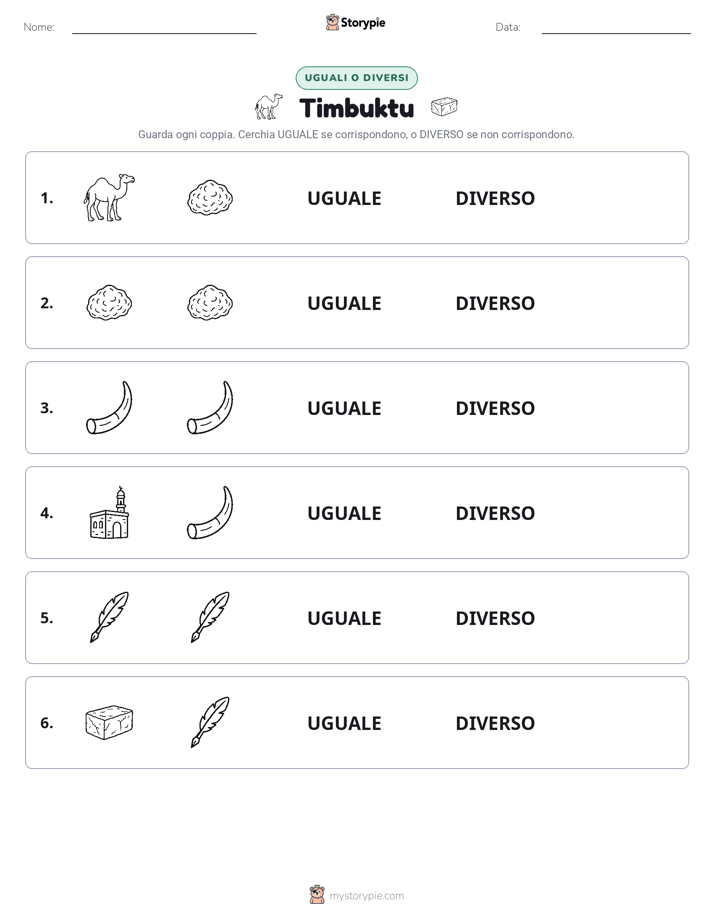Choose DIVERSO for row 4

pyautogui.click(x=495, y=513)
